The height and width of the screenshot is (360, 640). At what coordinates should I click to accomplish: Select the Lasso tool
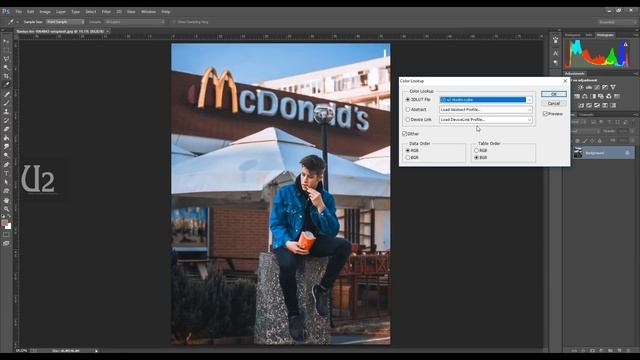click(6, 58)
